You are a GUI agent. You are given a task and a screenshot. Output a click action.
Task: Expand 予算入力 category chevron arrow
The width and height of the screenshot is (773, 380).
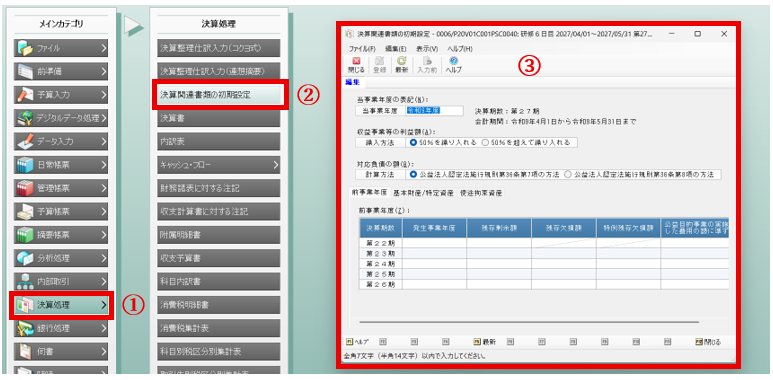point(104,95)
